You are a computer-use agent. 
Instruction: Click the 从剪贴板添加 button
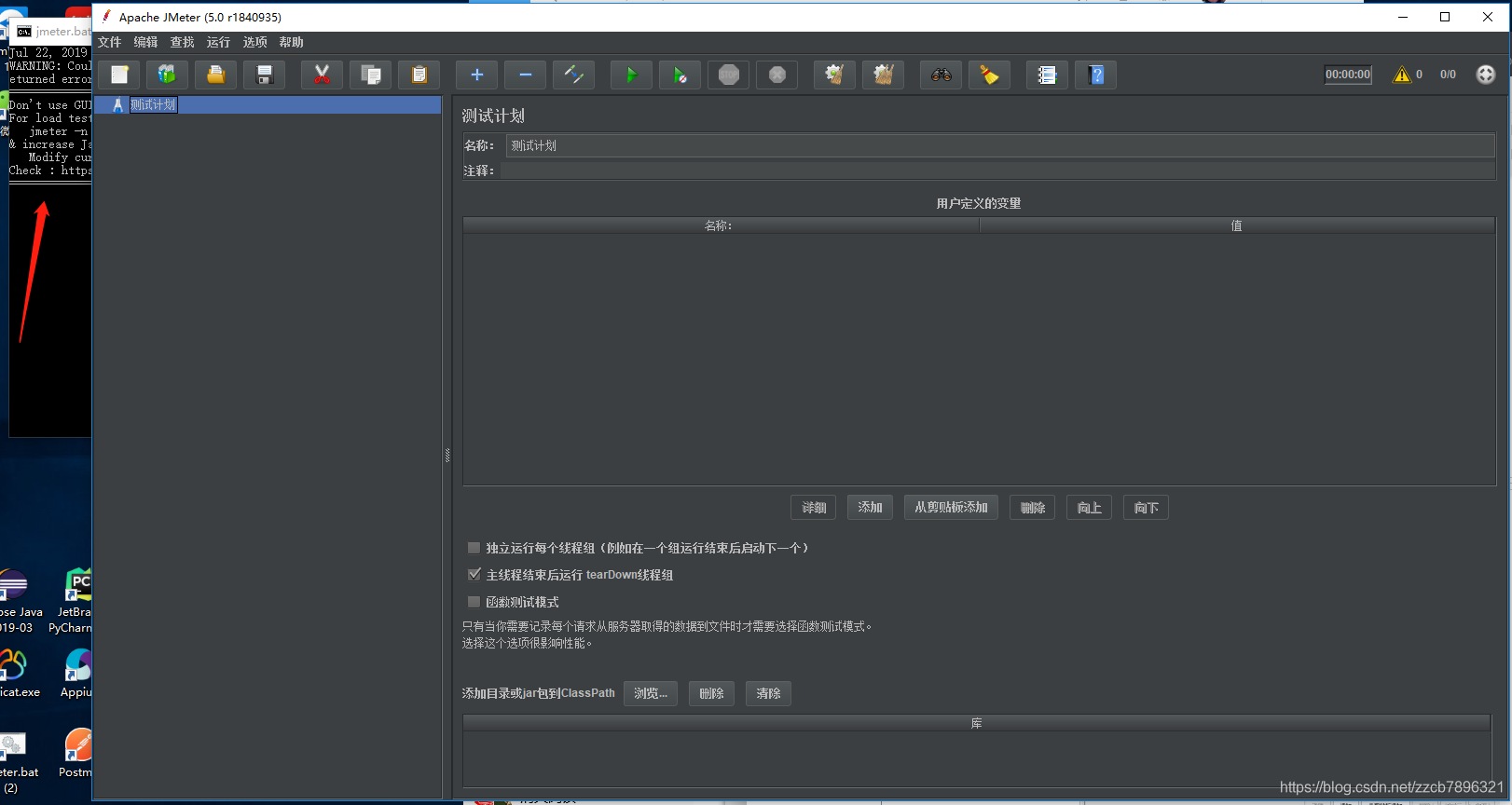tap(951, 507)
